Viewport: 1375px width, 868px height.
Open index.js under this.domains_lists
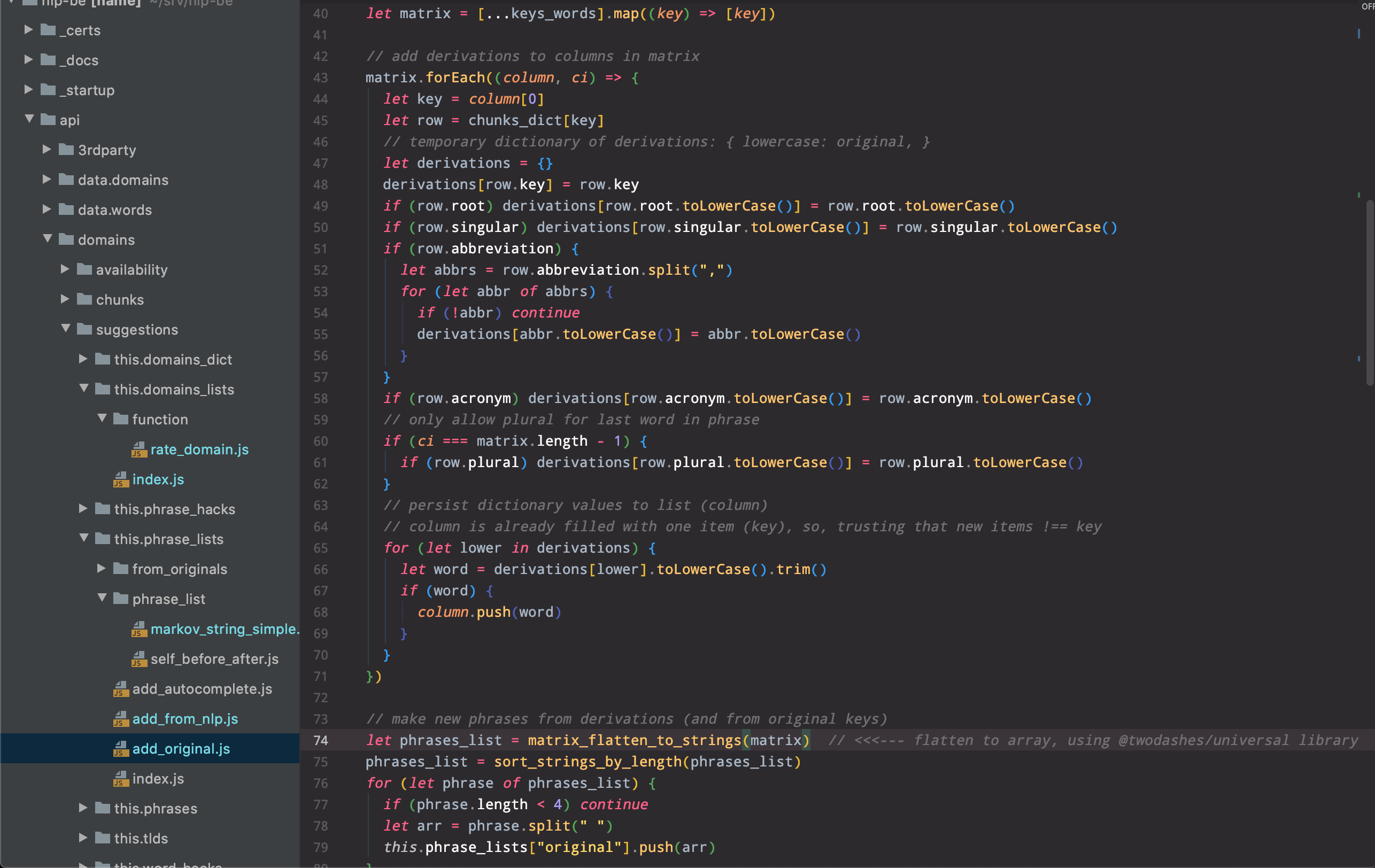(x=158, y=479)
